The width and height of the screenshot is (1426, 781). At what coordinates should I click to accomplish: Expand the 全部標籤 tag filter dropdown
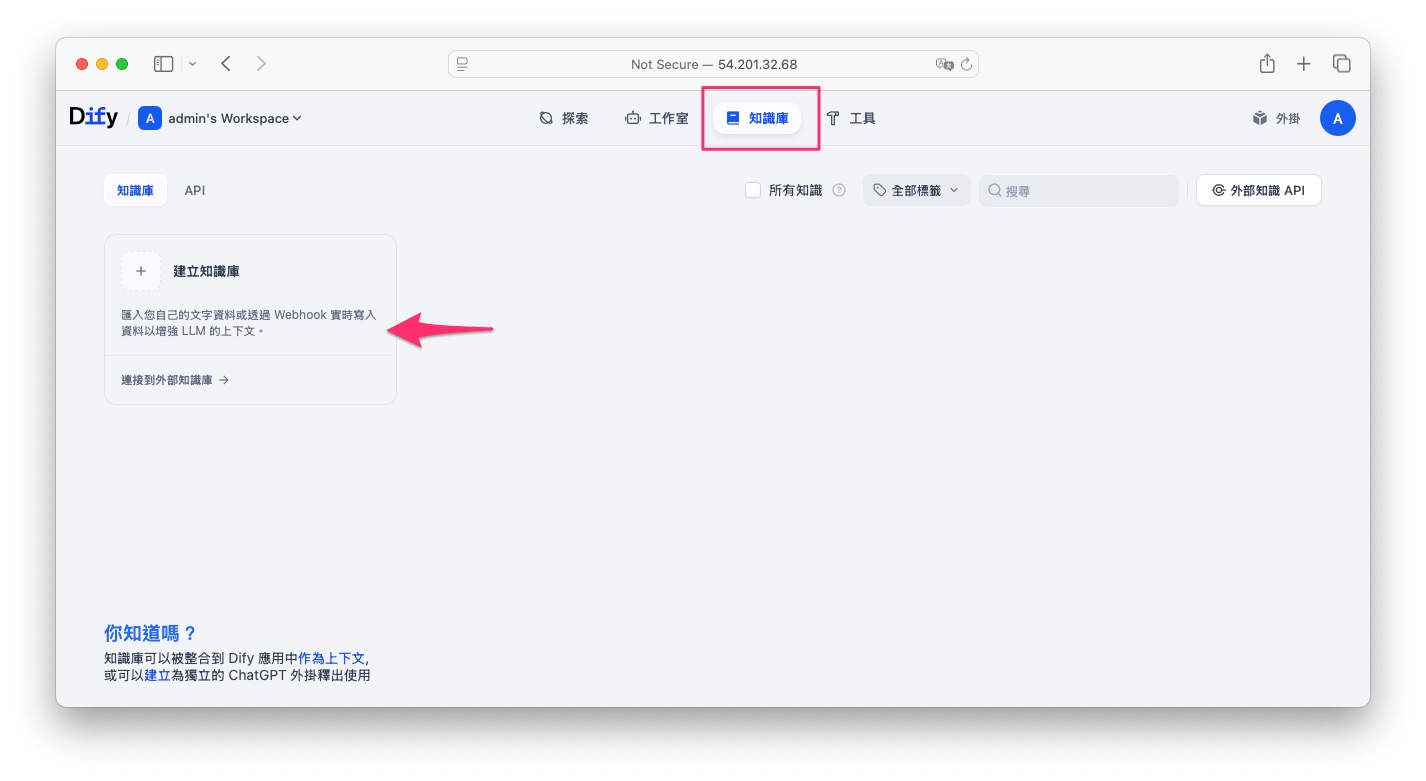click(916, 190)
